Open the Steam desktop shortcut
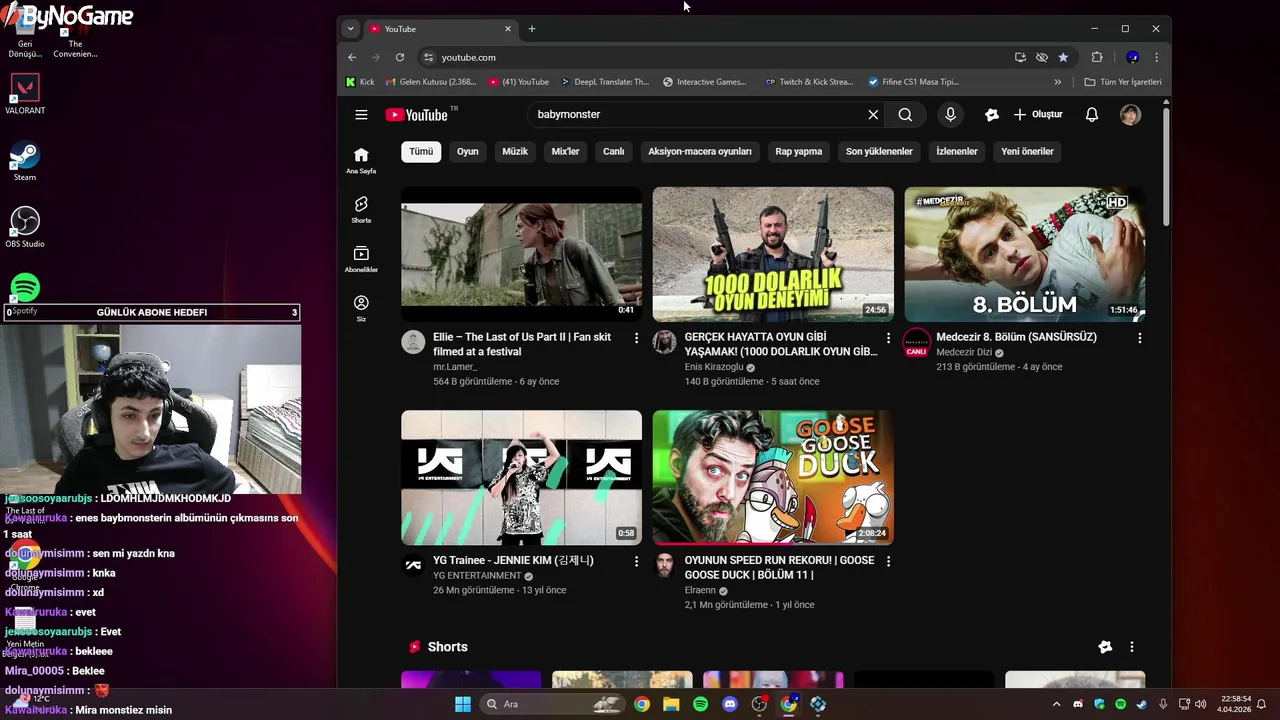The image size is (1280, 720). pyautogui.click(x=25, y=162)
